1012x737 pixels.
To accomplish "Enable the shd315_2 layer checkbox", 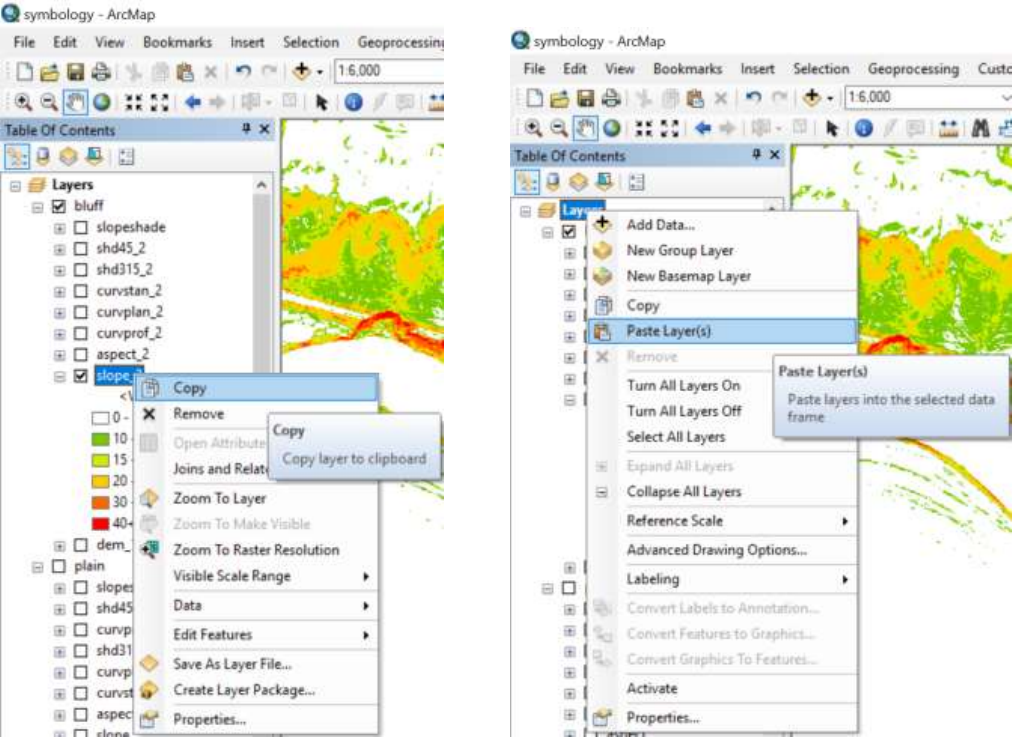I will (81, 270).
